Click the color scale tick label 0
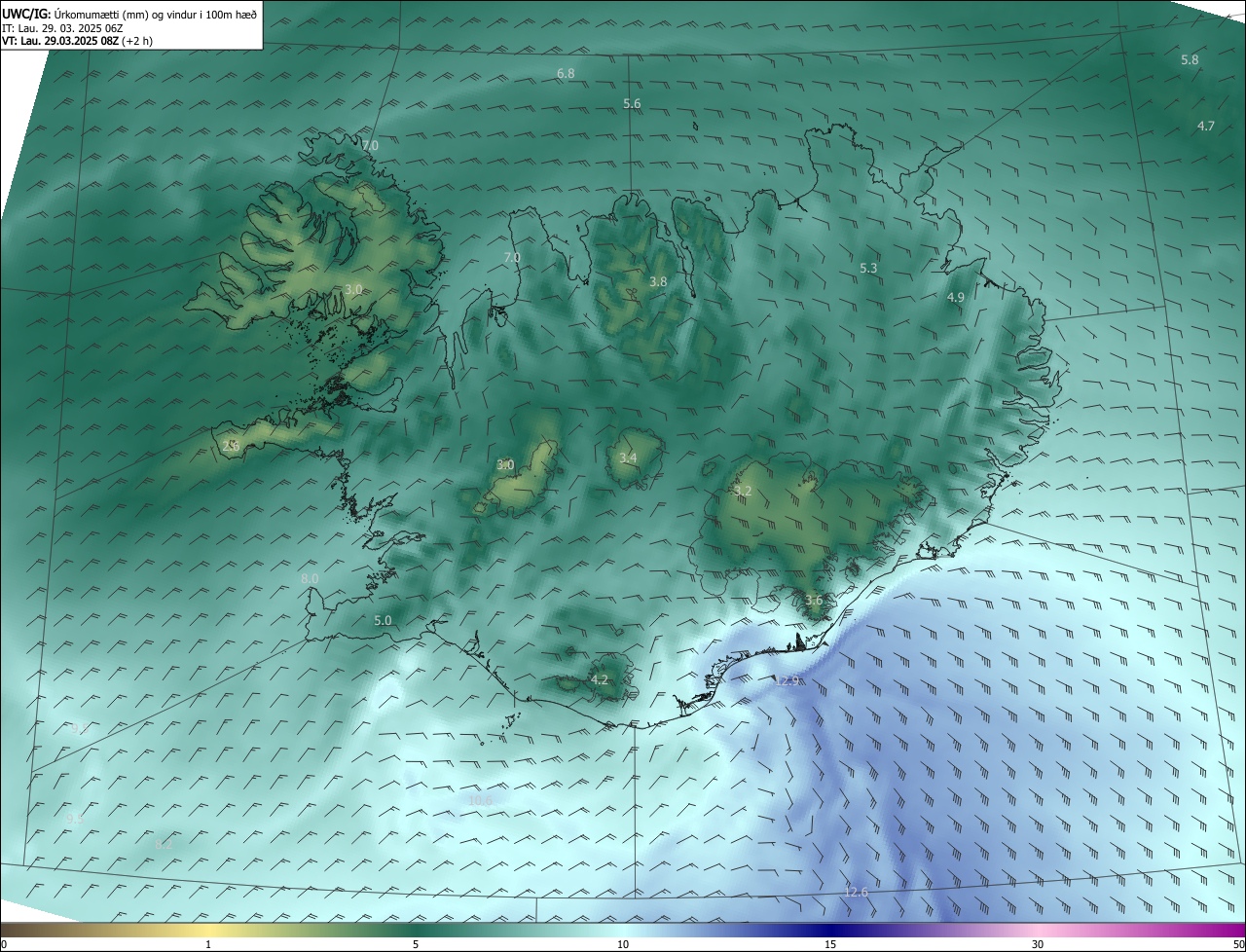Screen dimensions: 1246x952 tap(4, 944)
